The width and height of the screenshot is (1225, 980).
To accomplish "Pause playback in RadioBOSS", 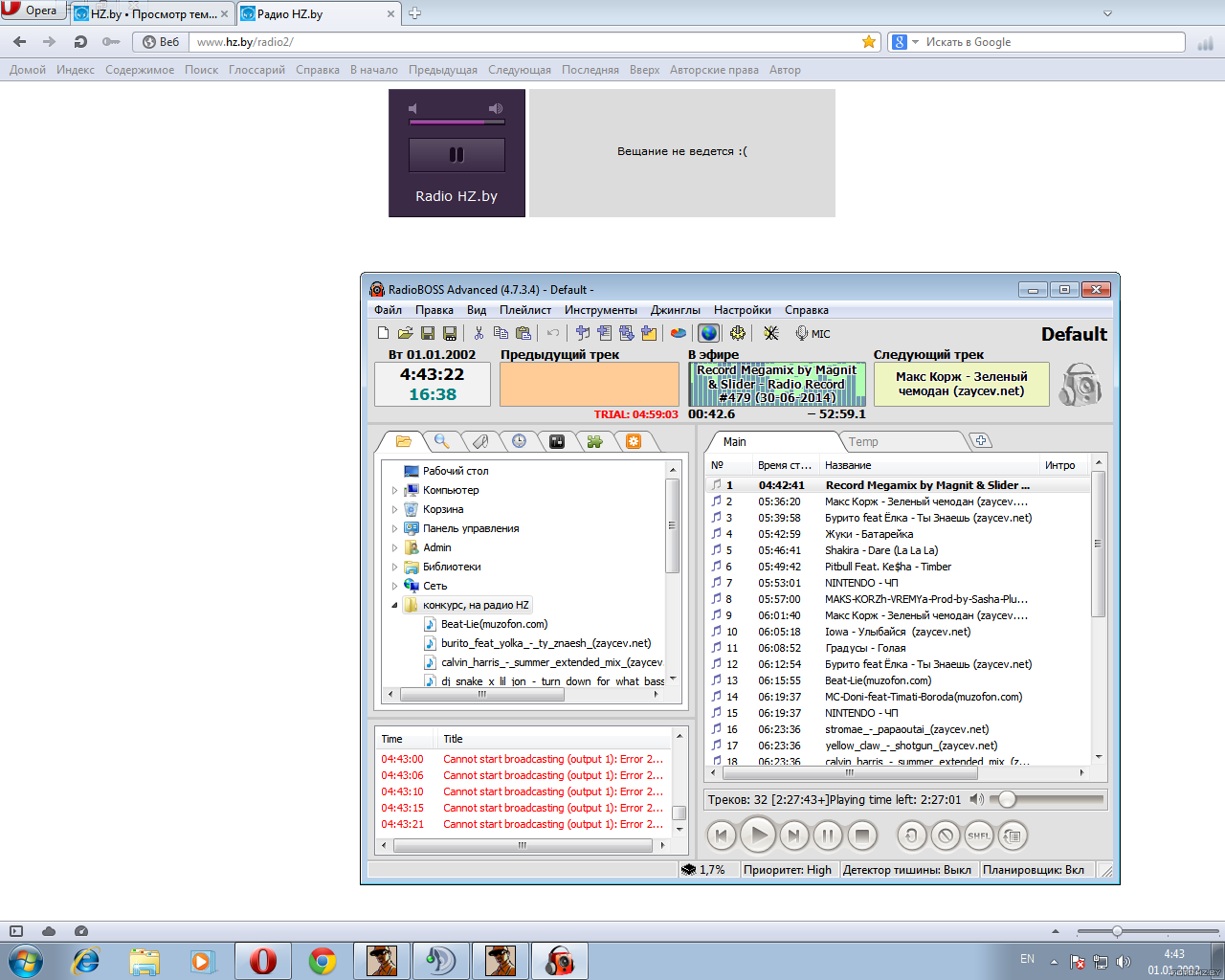I will click(828, 835).
